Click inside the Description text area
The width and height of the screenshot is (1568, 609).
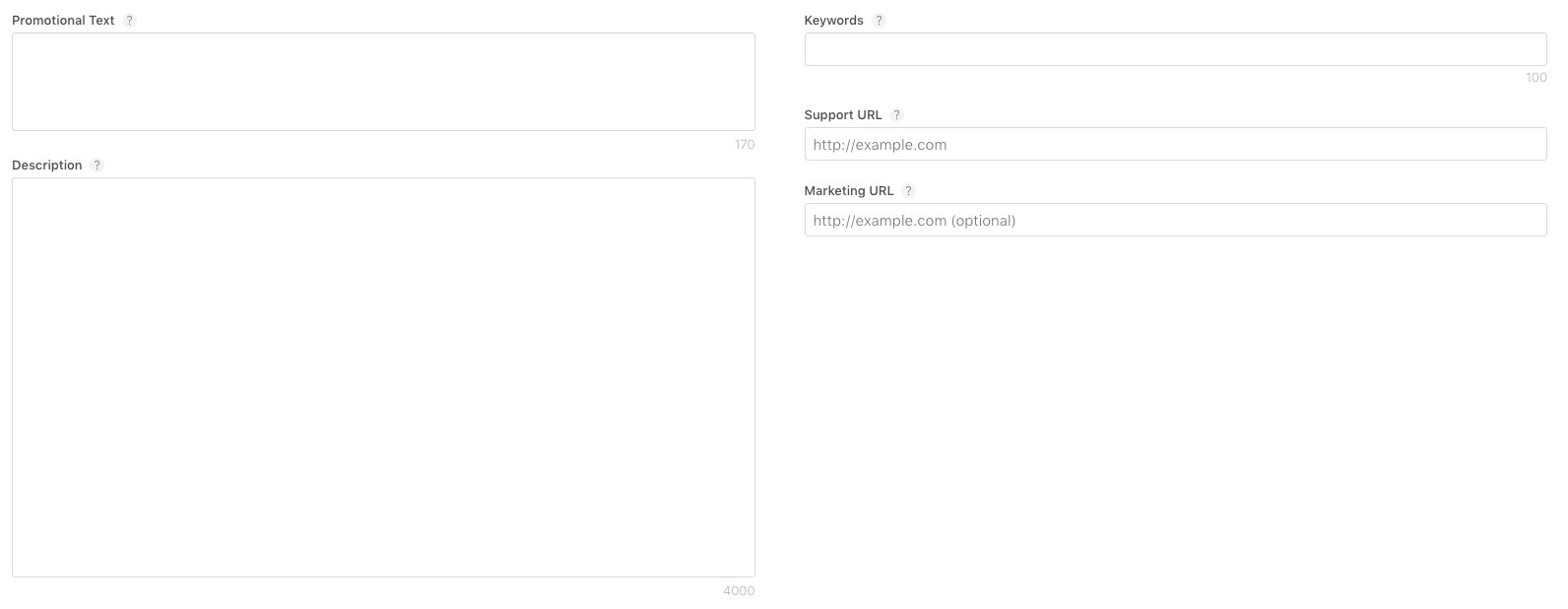(383, 377)
